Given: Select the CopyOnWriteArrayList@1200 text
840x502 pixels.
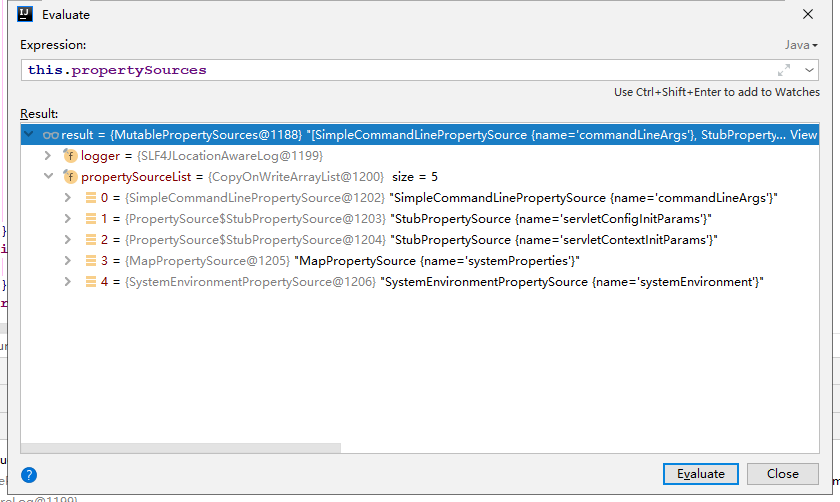Looking at the screenshot, I should [x=296, y=177].
